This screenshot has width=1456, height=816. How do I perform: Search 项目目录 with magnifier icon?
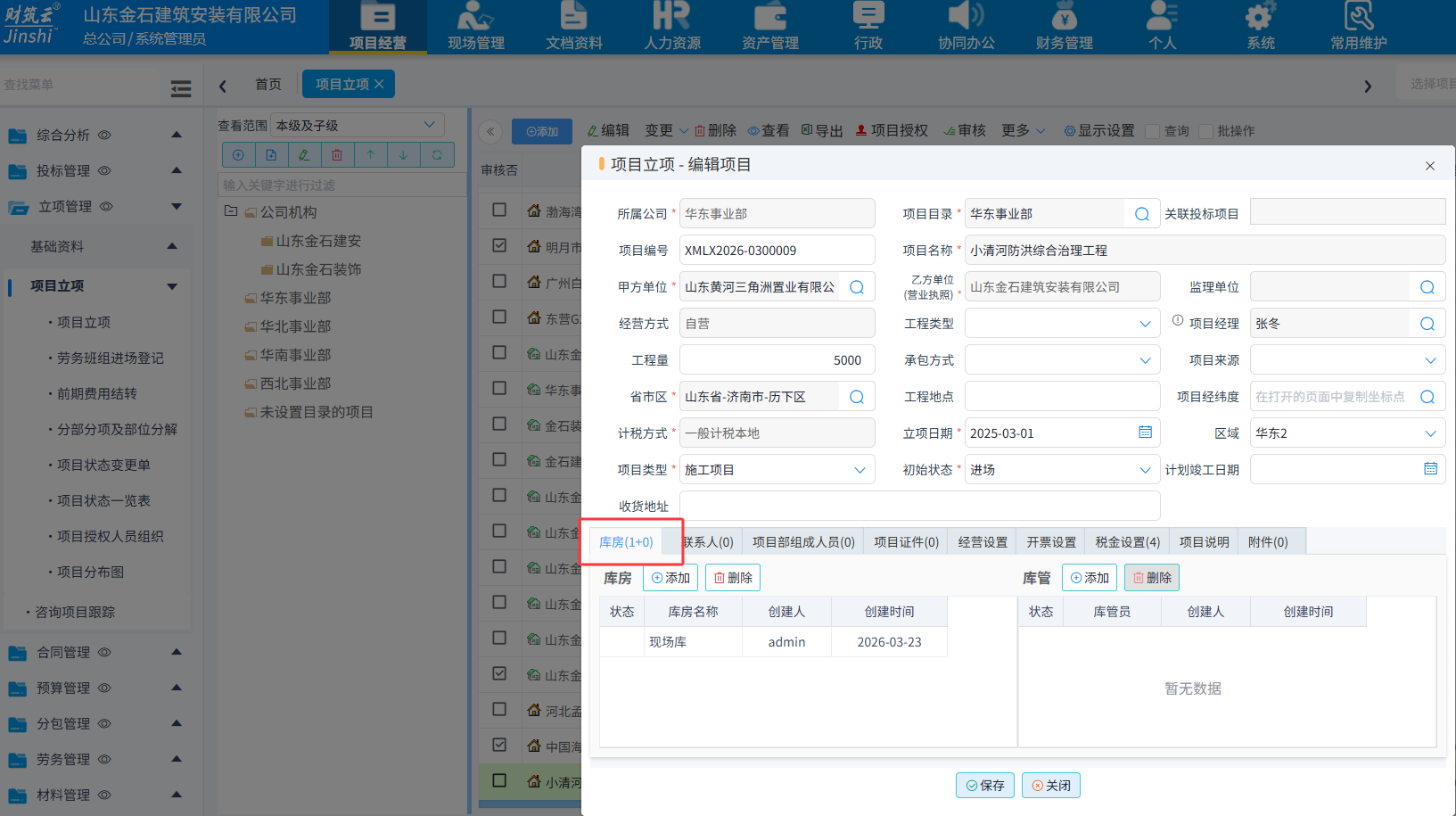(1141, 214)
